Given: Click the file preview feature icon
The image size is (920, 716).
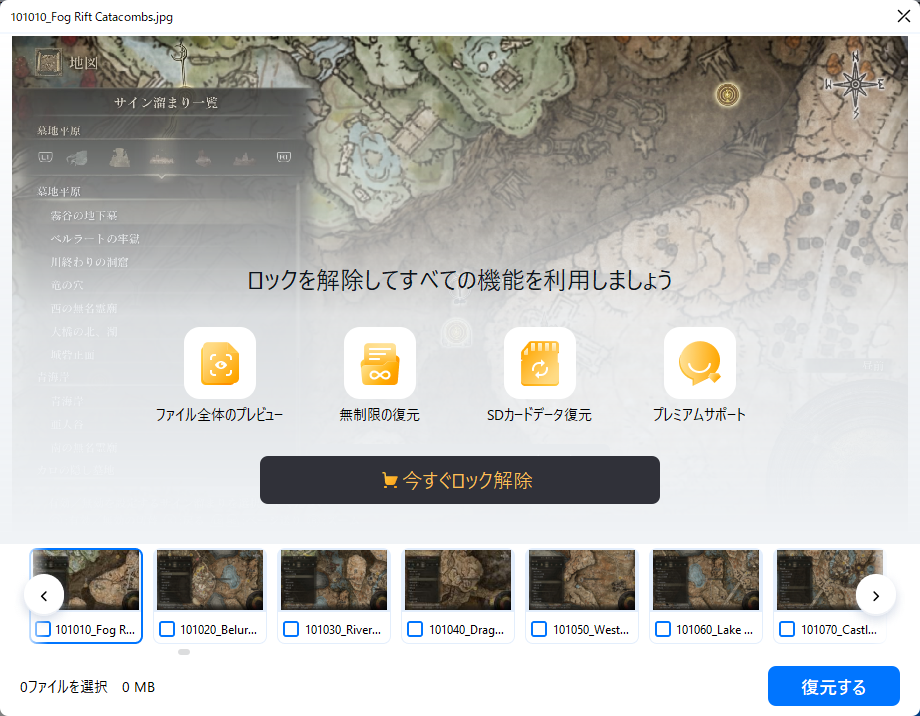Looking at the screenshot, I should point(220,363).
